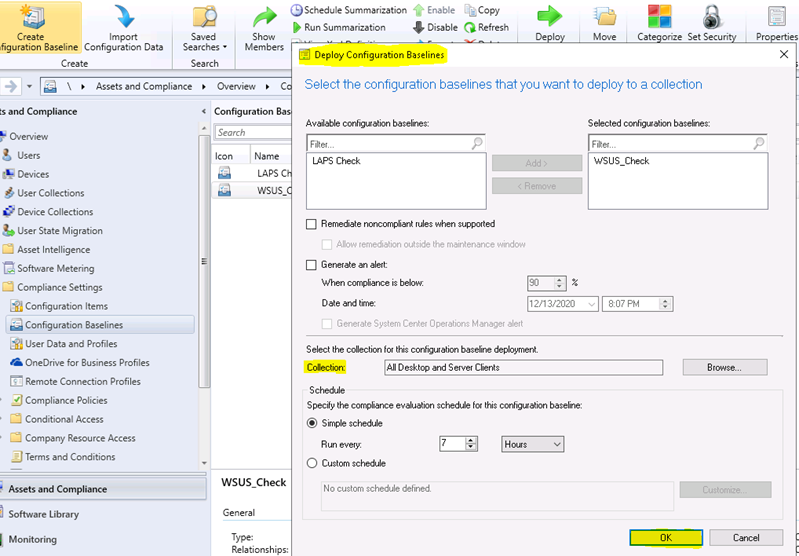Image resolution: width=799 pixels, height=556 pixels.
Task: Click navigation pane vertical scrollbar
Action: pos(204,260)
